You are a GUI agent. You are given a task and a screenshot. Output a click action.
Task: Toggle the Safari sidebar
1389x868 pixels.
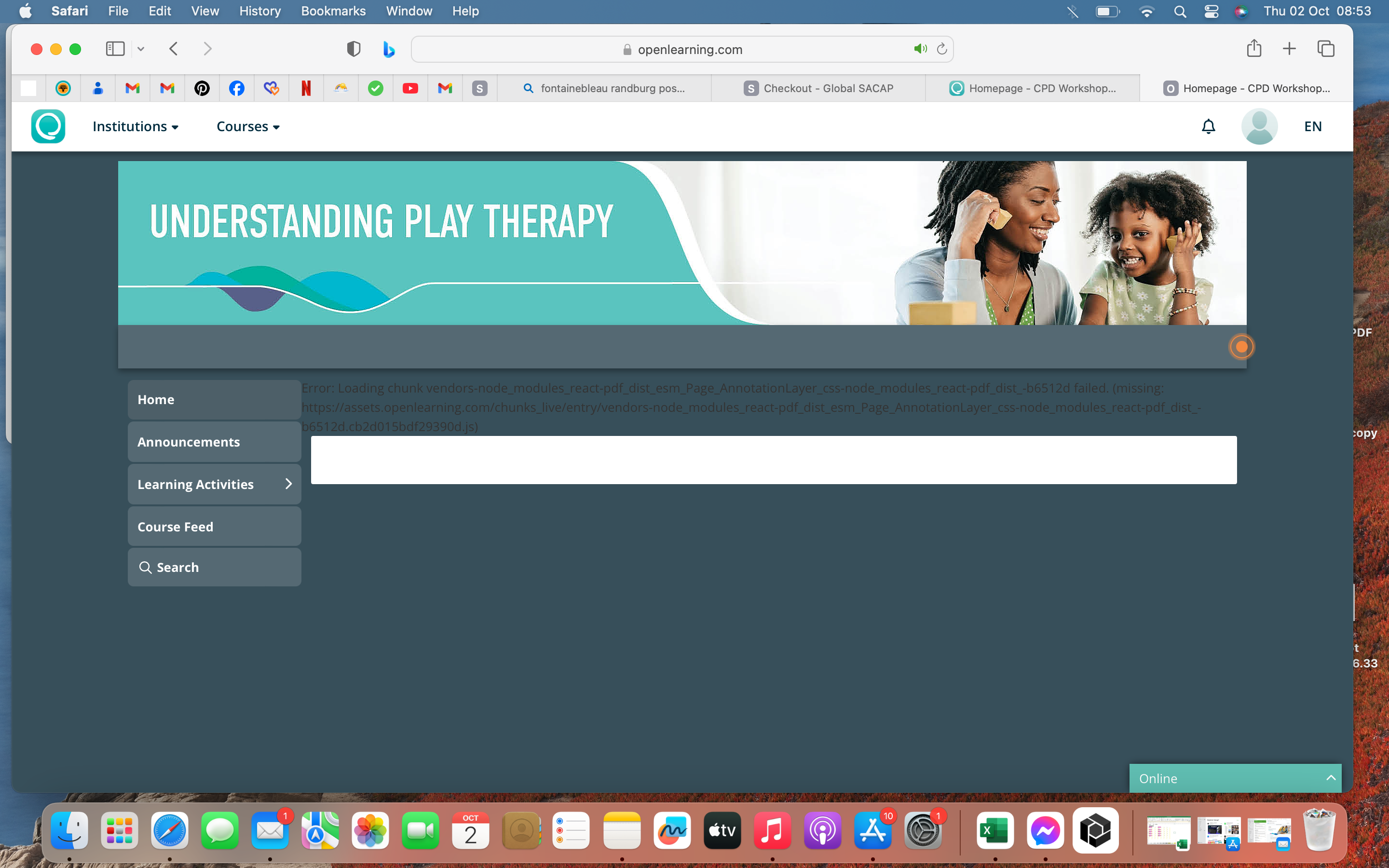tap(115, 49)
